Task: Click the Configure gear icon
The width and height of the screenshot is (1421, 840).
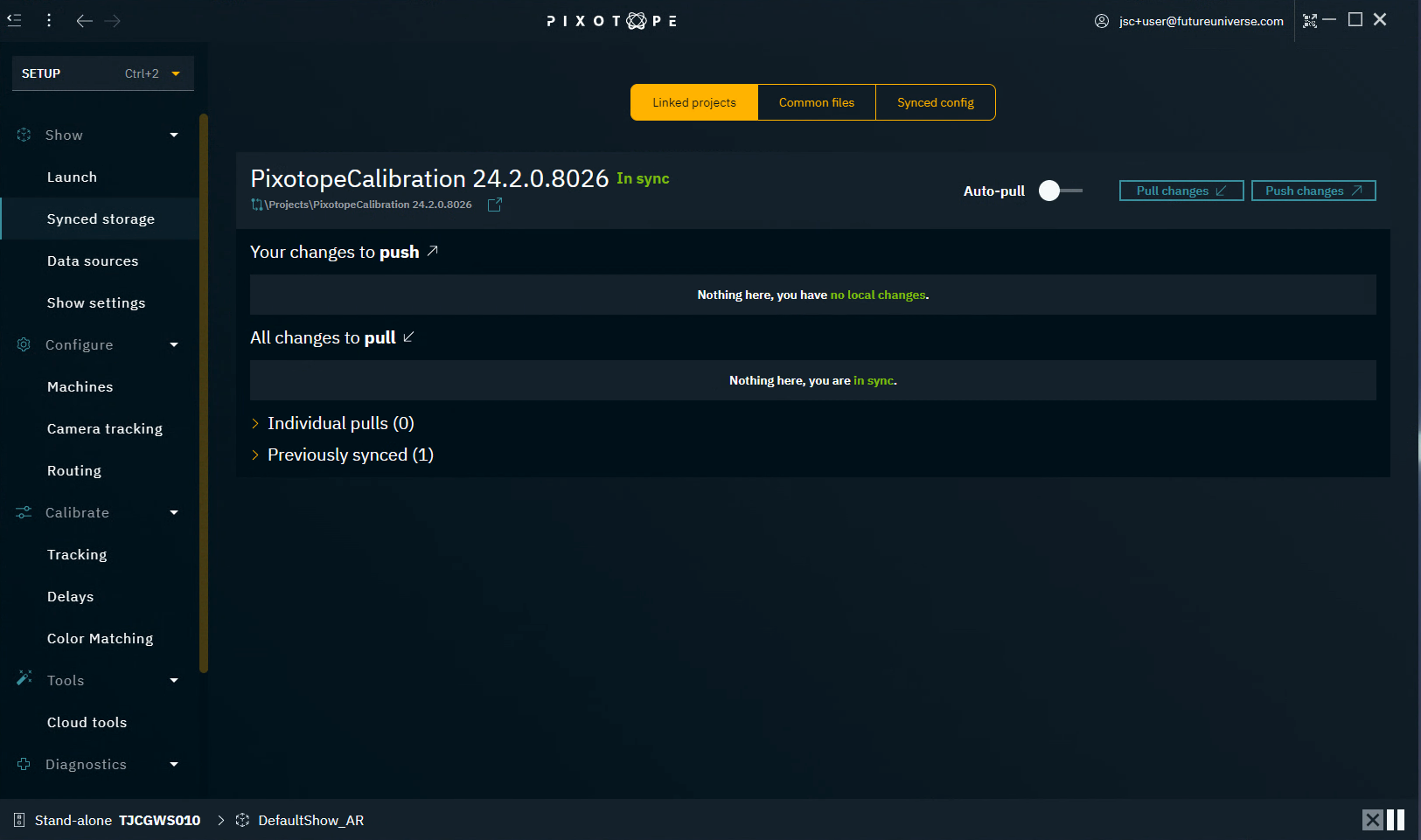Action: [x=24, y=344]
